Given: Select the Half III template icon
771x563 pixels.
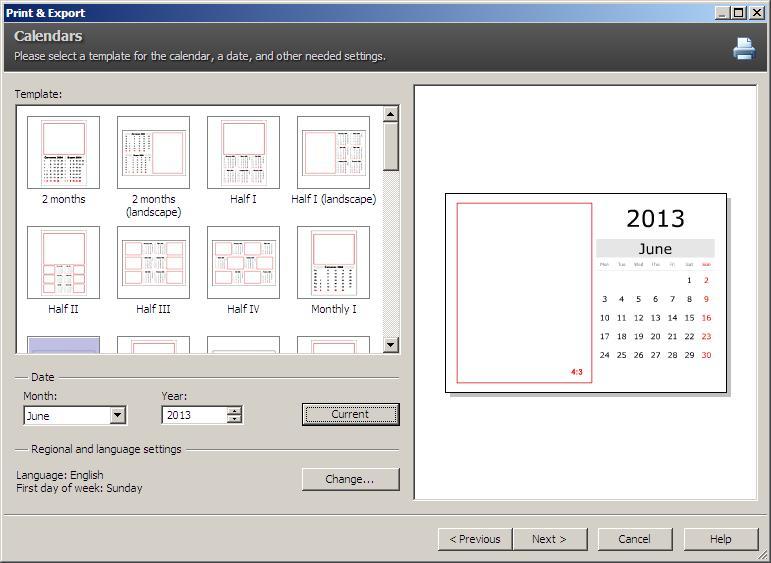Looking at the screenshot, I should [153, 262].
